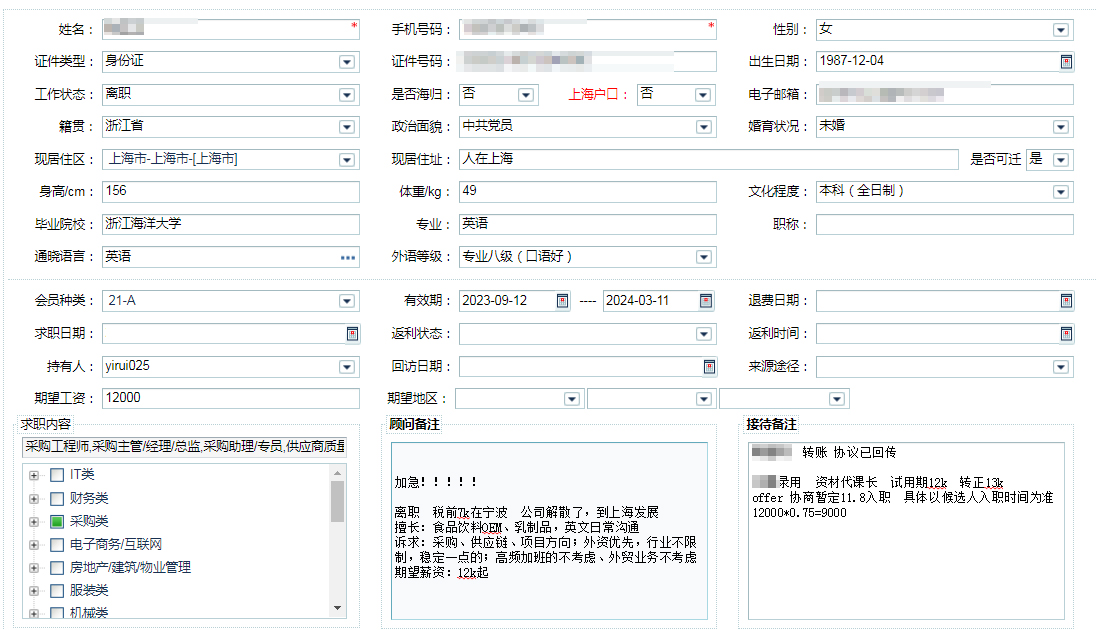Viewport: 1096px width, 630px height.
Task: Check the 电子商务/互联网 checkbox
Action: coord(57,545)
